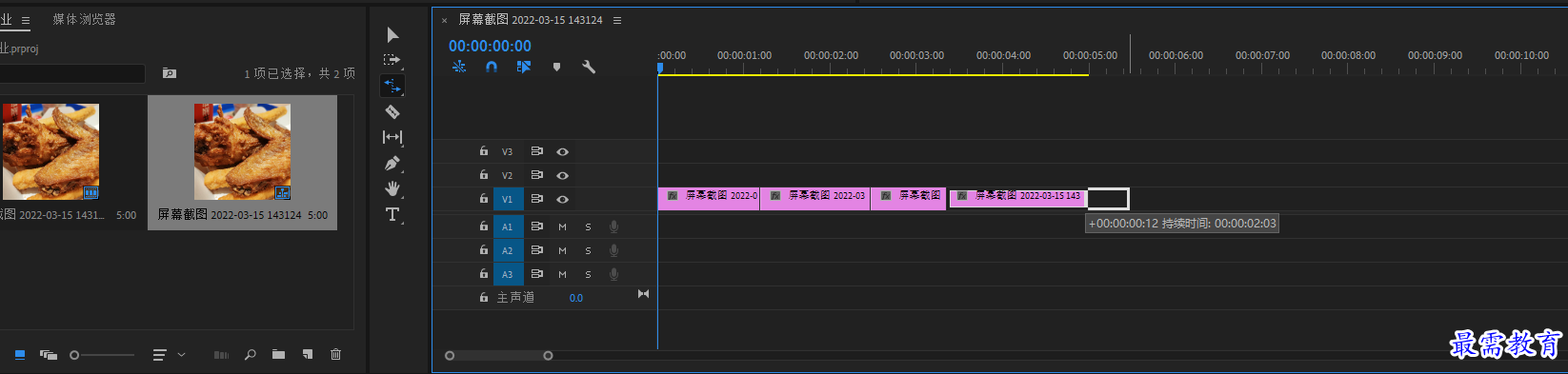Toggle timeline snapping magnet
1568x374 pixels.
492,67
